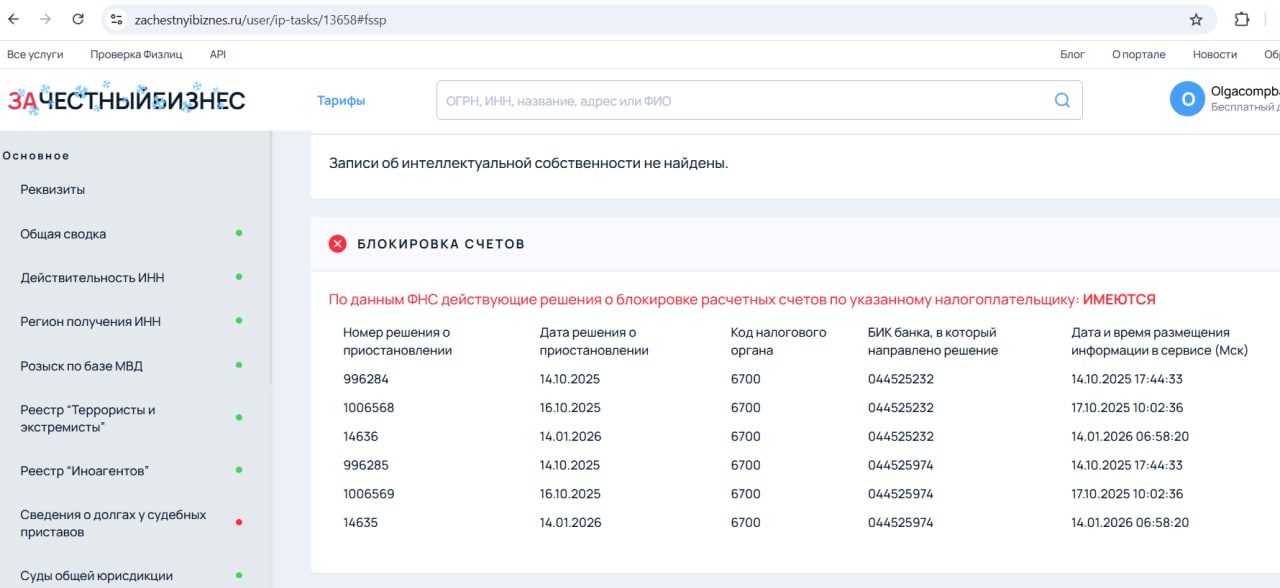Click decision number 996284
This screenshot has width=1280, height=588.
366,379
